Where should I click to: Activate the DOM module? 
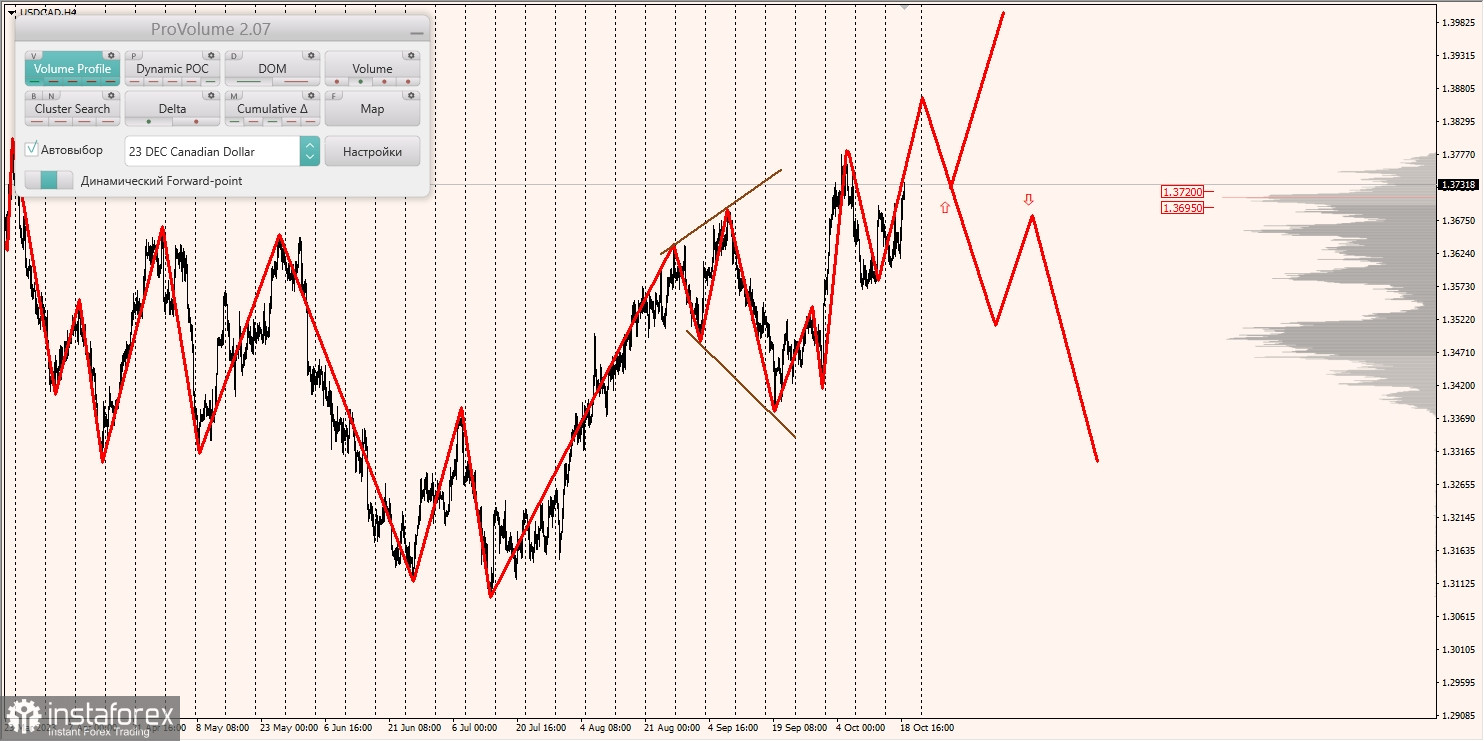pos(272,69)
